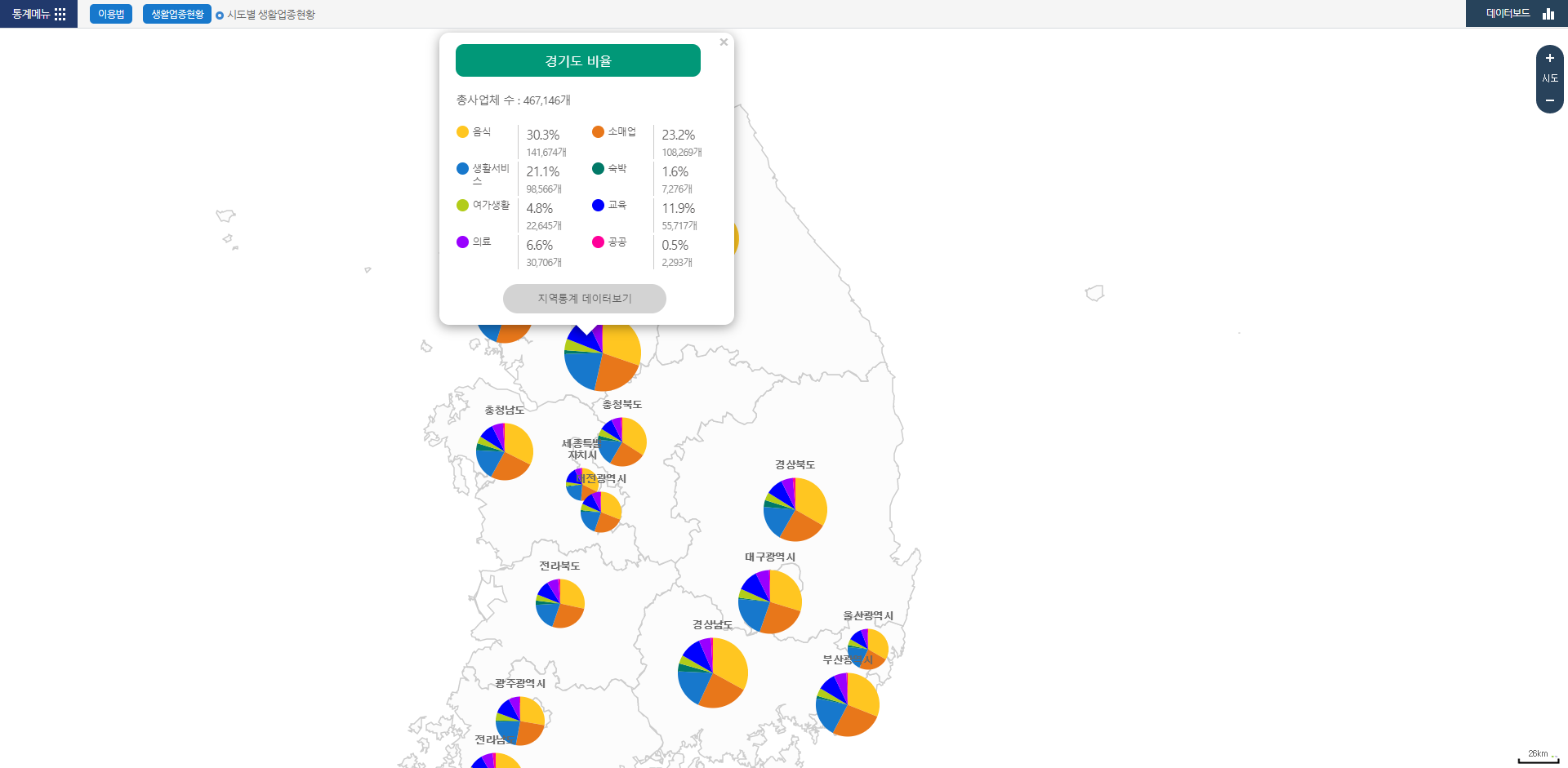Click the 이용법 button
The height and width of the screenshot is (768, 1568).
pyautogui.click(x=111, y=14)
